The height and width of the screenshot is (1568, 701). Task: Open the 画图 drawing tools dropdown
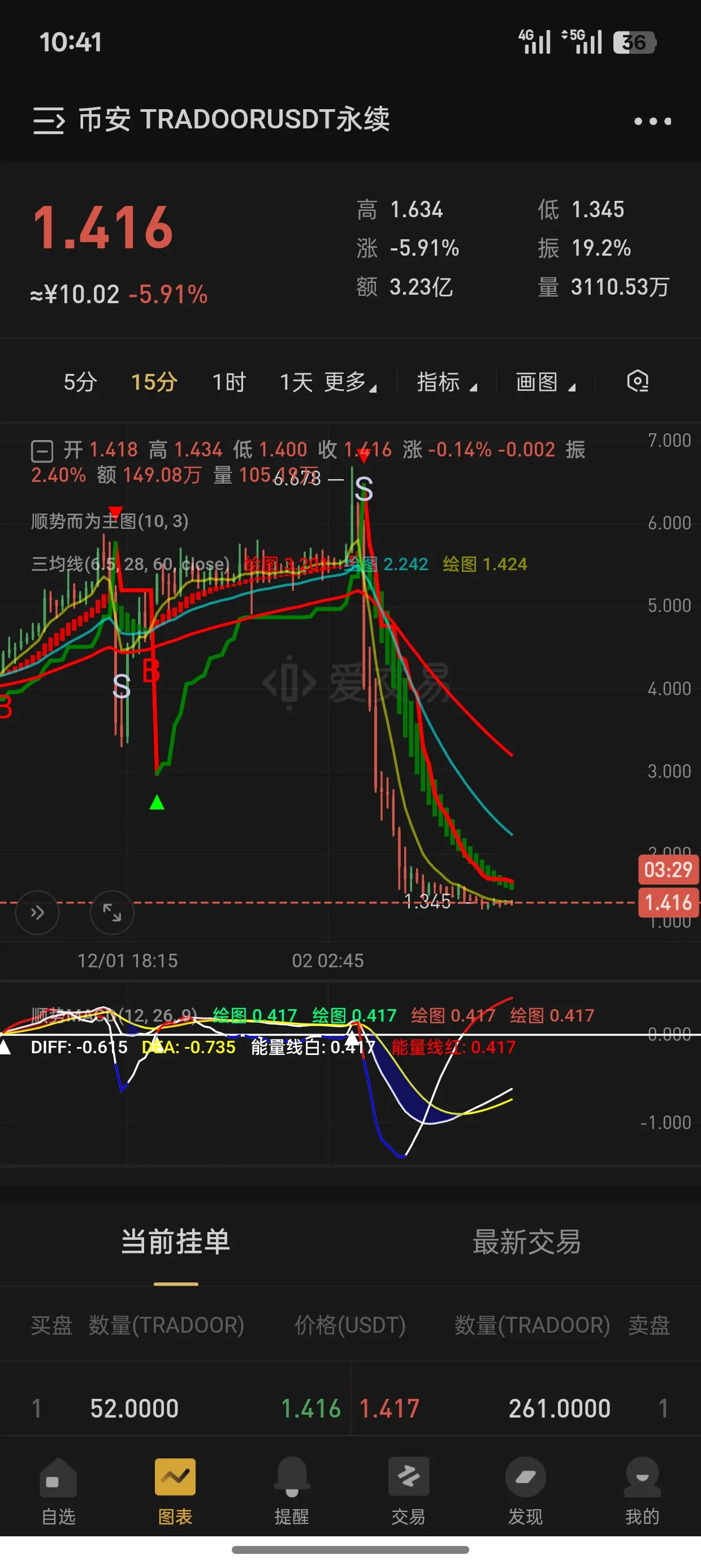pos(545,382)
